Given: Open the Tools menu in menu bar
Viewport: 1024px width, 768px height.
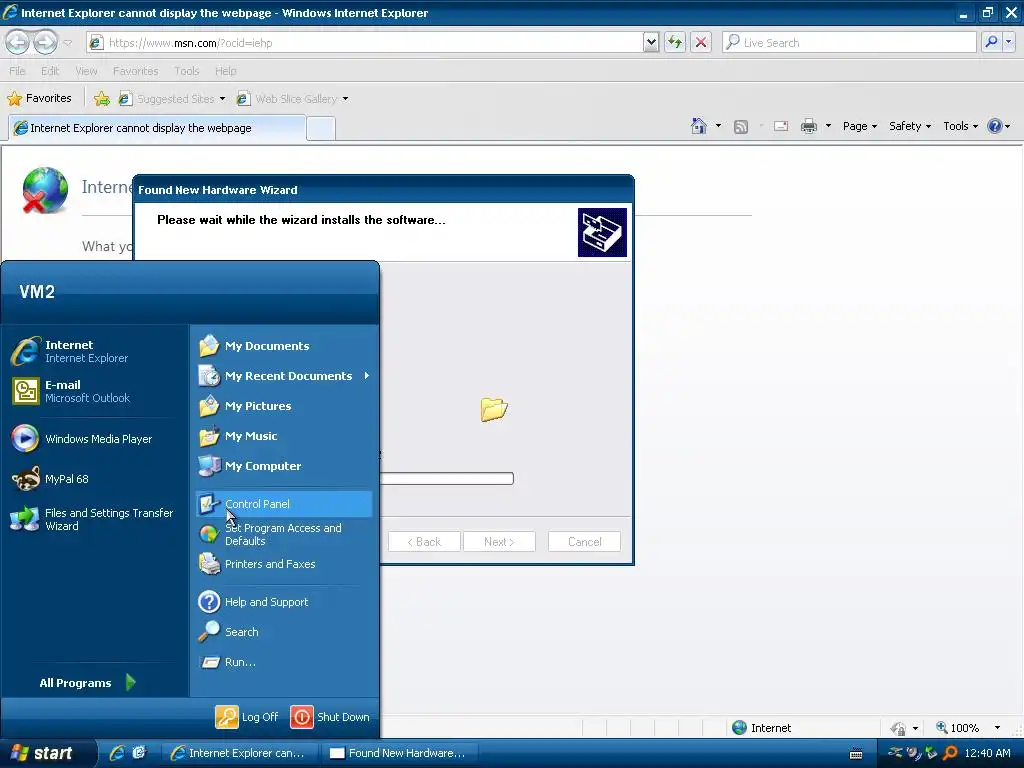Looking at the screenshot, I should pos(186,71).
